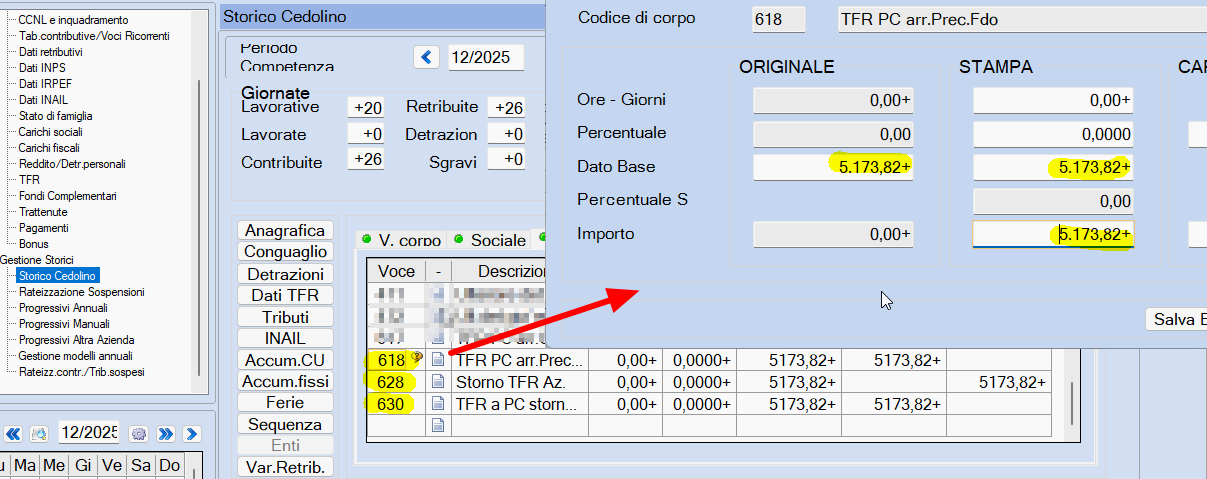
Task: Select Bonus in the tree
Action: (33, 244)
